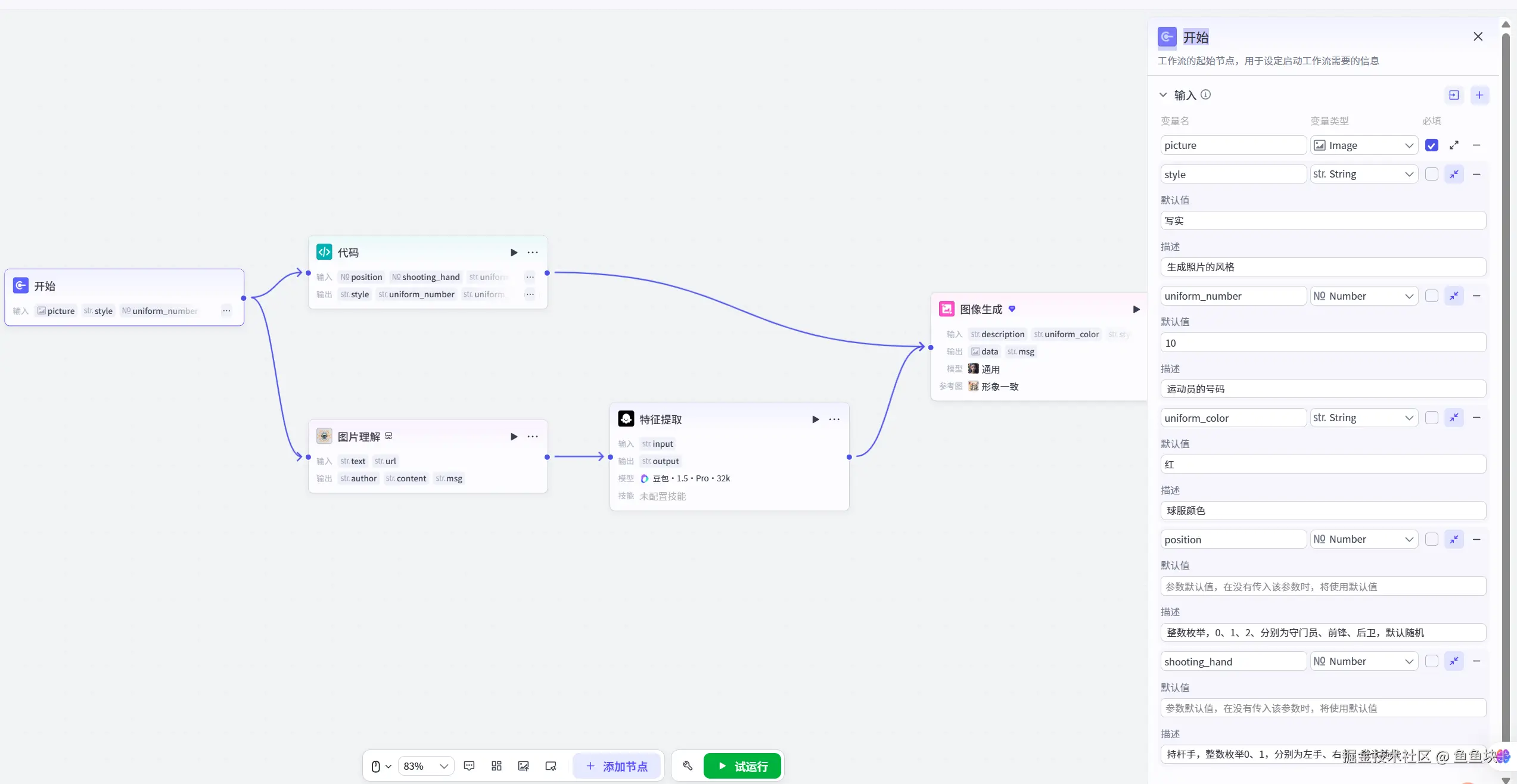Mark the style variable as required
Viewport: 1517px width, 784px height.
click(x=1431, y=175)
